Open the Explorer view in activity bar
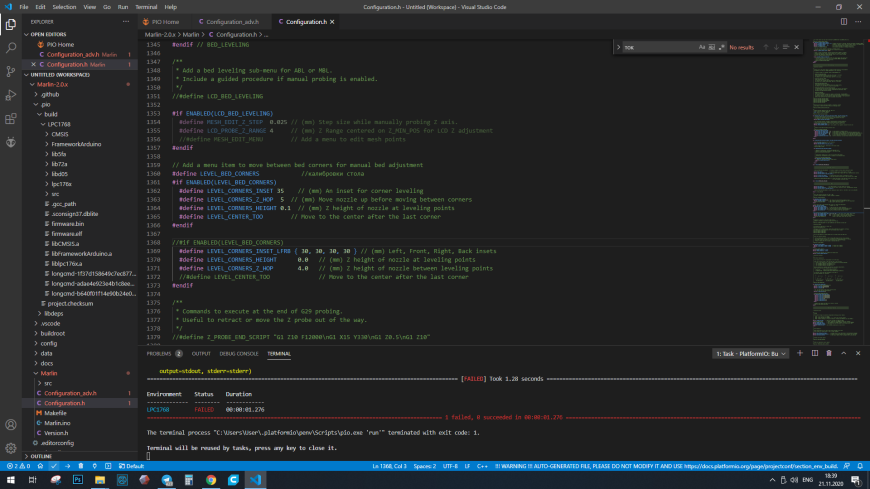870x489 pixels. click(11, 24)
